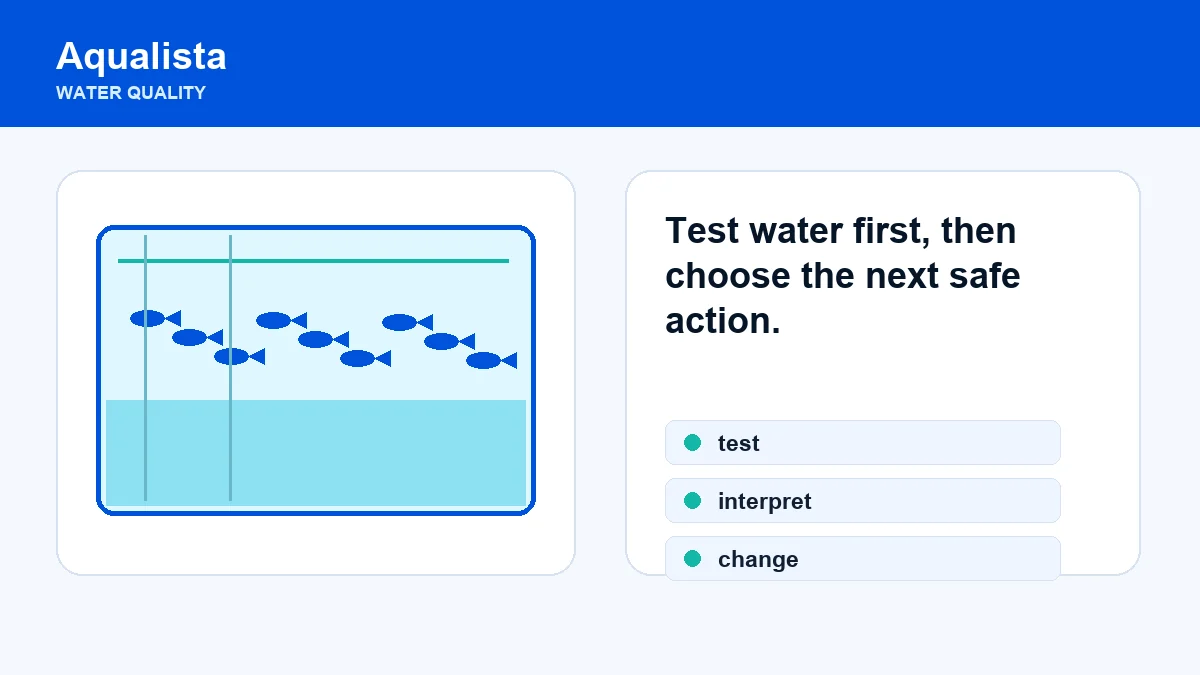Click the teal dot beside "interpret"
Screen dimensions: 1200x675
[692, 501]
